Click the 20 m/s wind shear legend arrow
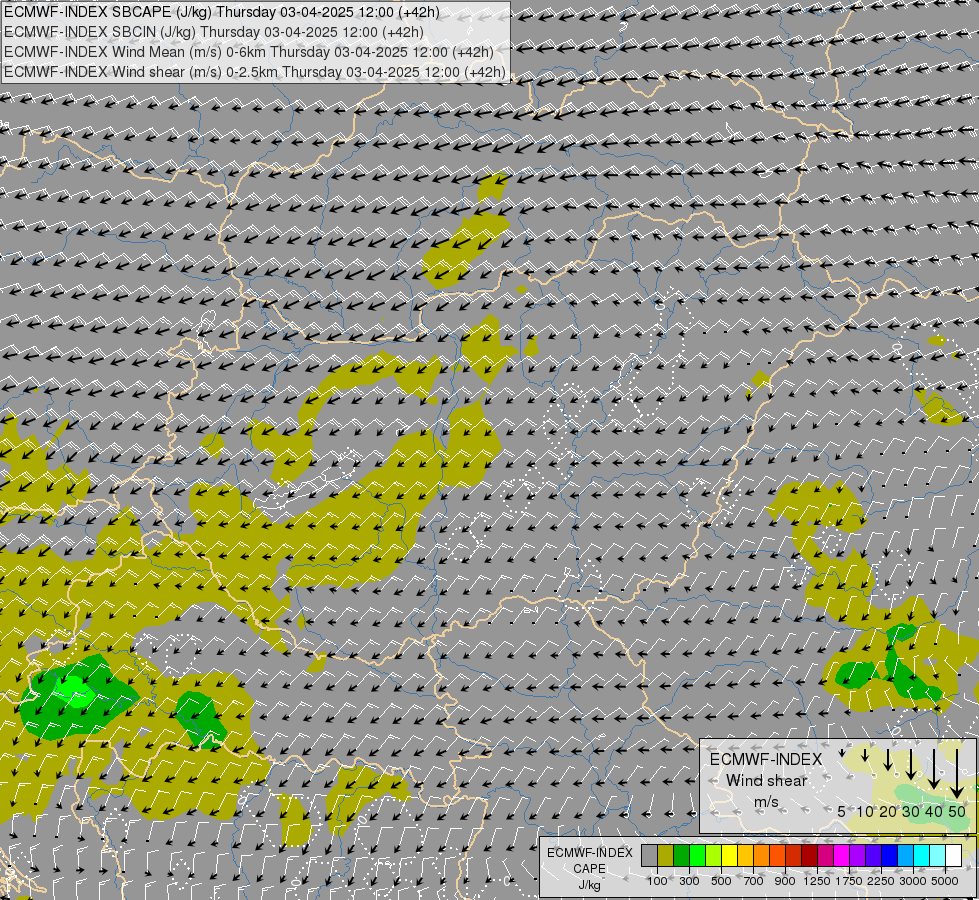 tap(888, 760)
